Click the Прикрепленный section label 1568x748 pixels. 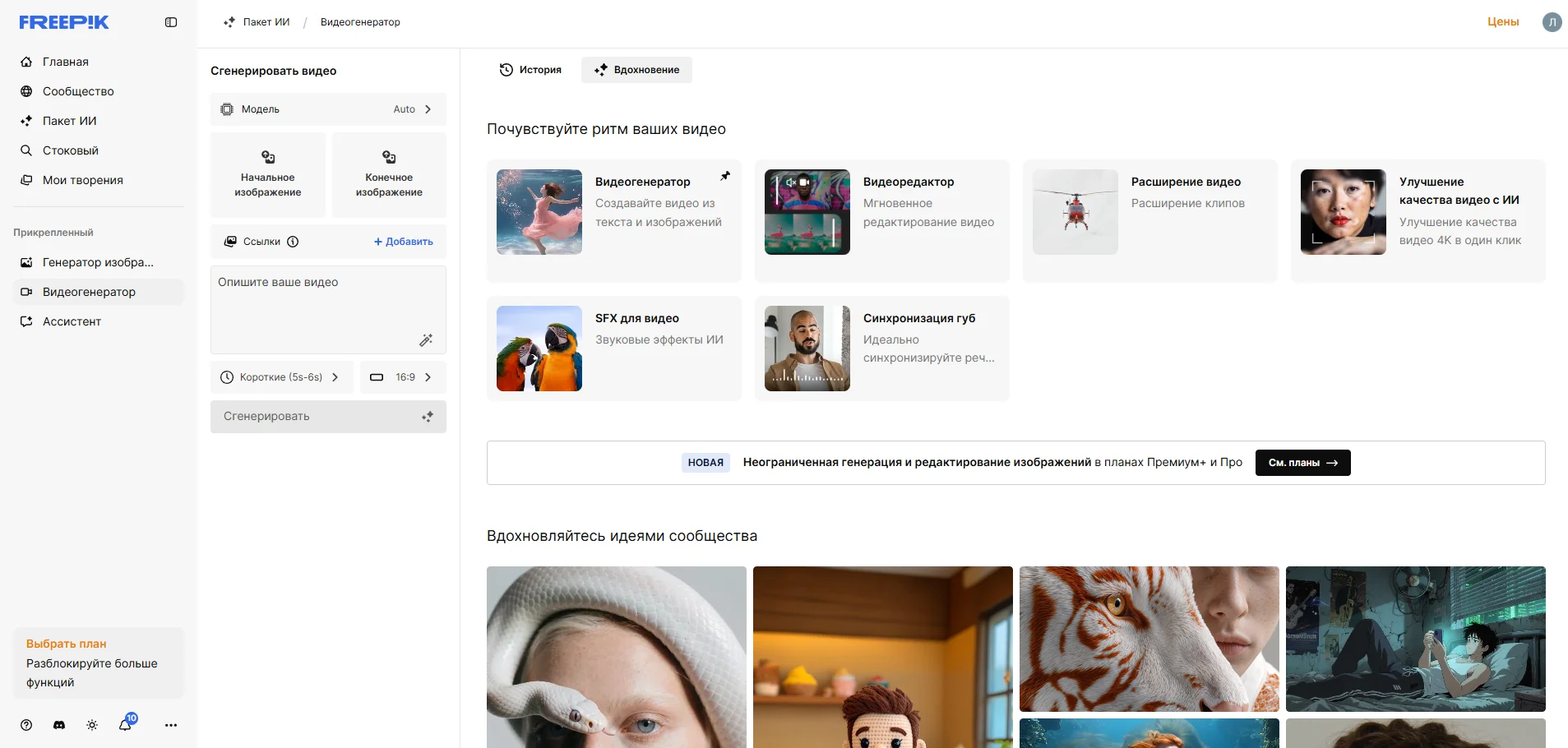point(53,233)
